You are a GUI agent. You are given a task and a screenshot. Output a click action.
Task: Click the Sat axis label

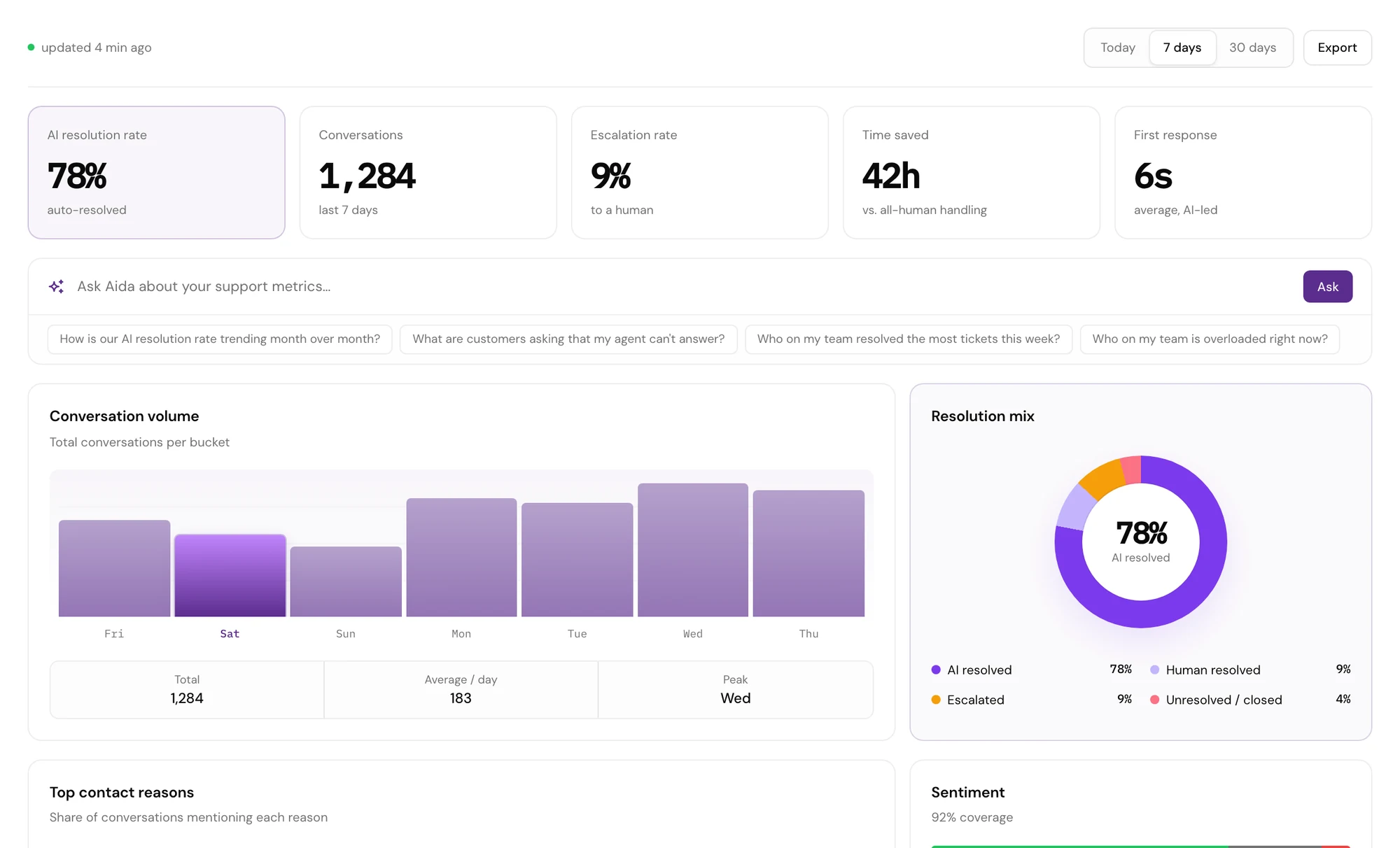click(230, 634)
